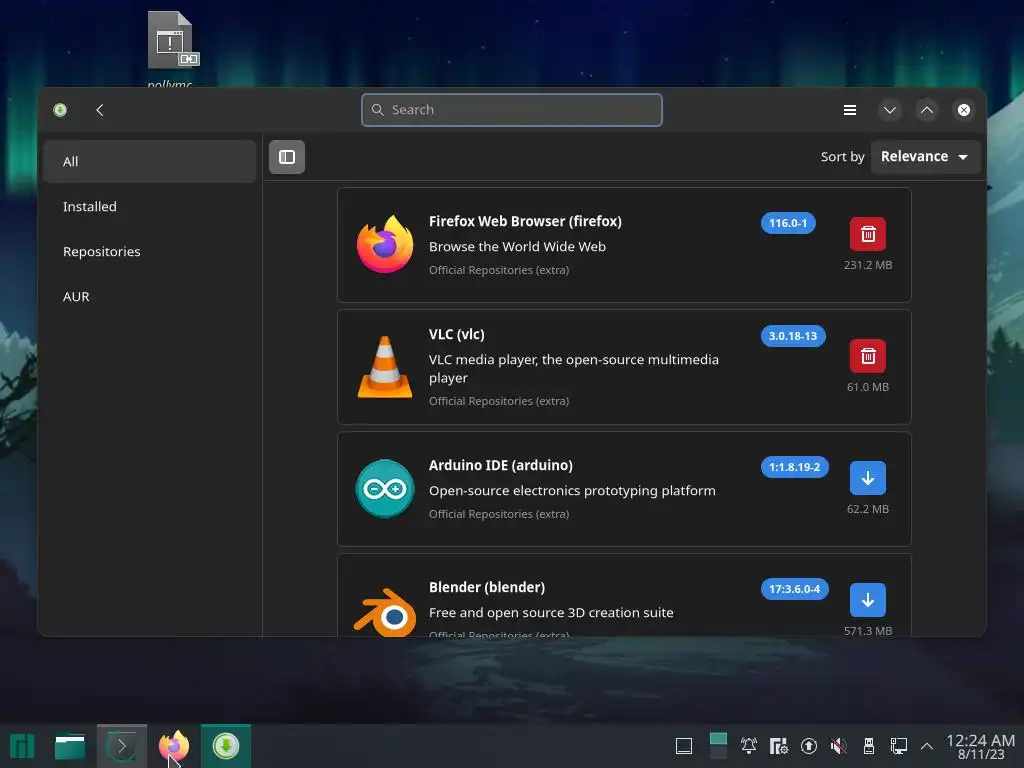
Task: Click the updates available tray icon
Action: [808, 746]
